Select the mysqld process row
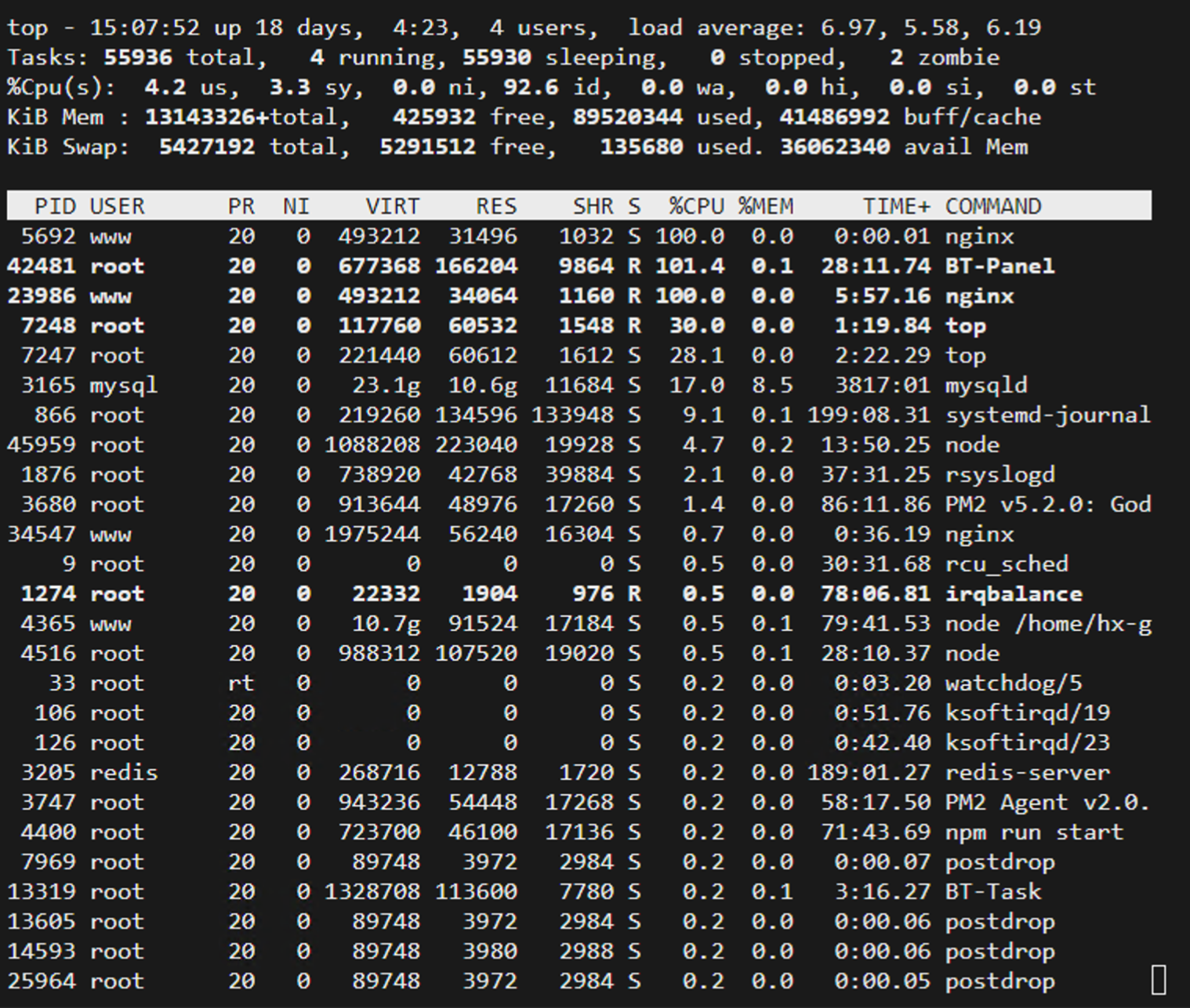Screen dimensions: 1190x1008 [x=549, y=385]
